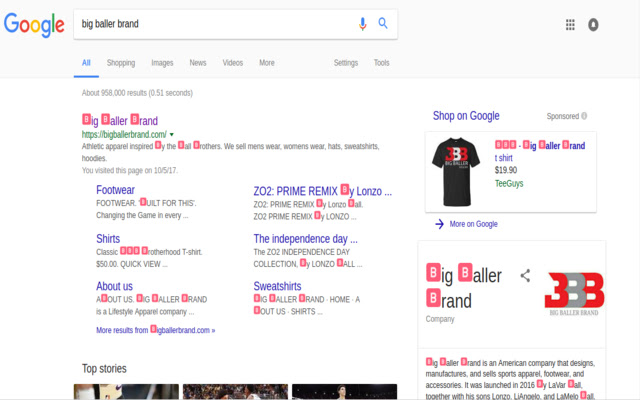The width and height of the screenshot is (640, 400).
Task: Click the $19.90 price text
Action: coord(506,170)
